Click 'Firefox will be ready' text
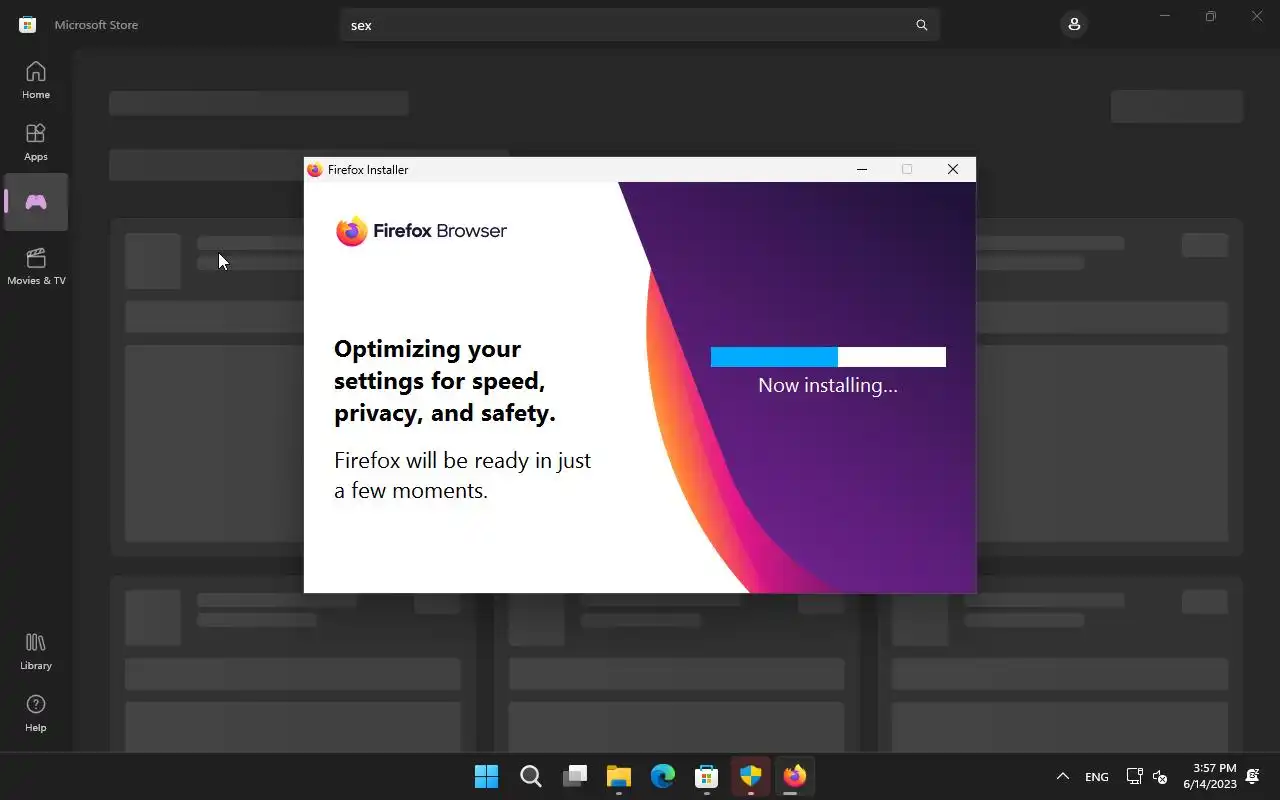 tap(462, 475)
